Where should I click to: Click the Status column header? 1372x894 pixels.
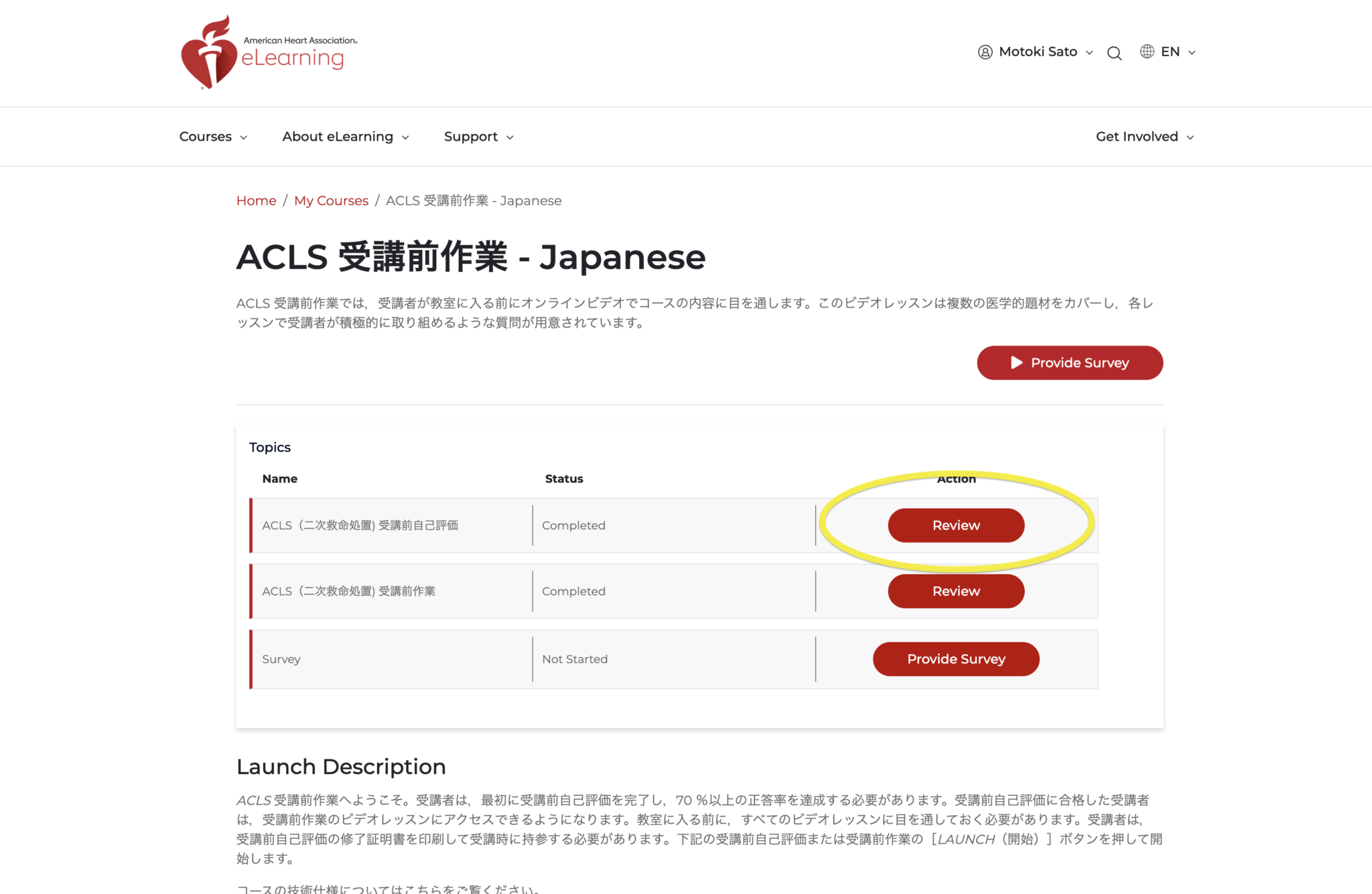(564, 479)
